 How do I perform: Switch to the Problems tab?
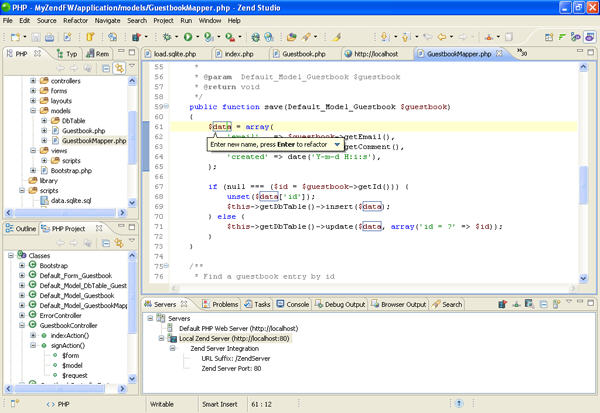pos(225,304)
